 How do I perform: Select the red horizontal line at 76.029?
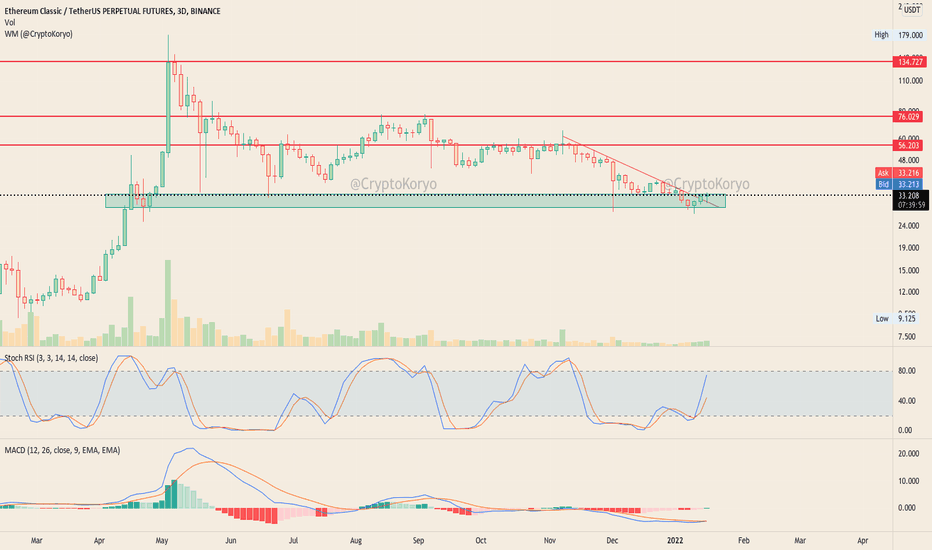coord(446,117)
